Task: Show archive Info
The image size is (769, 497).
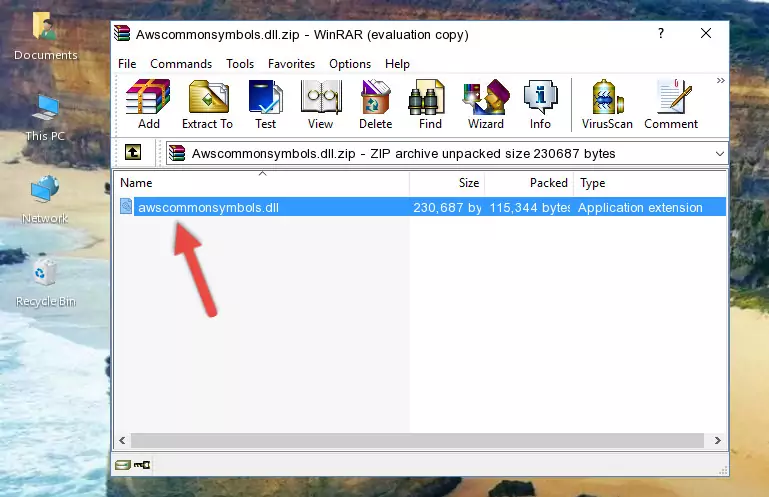Action: pos(540,104)
